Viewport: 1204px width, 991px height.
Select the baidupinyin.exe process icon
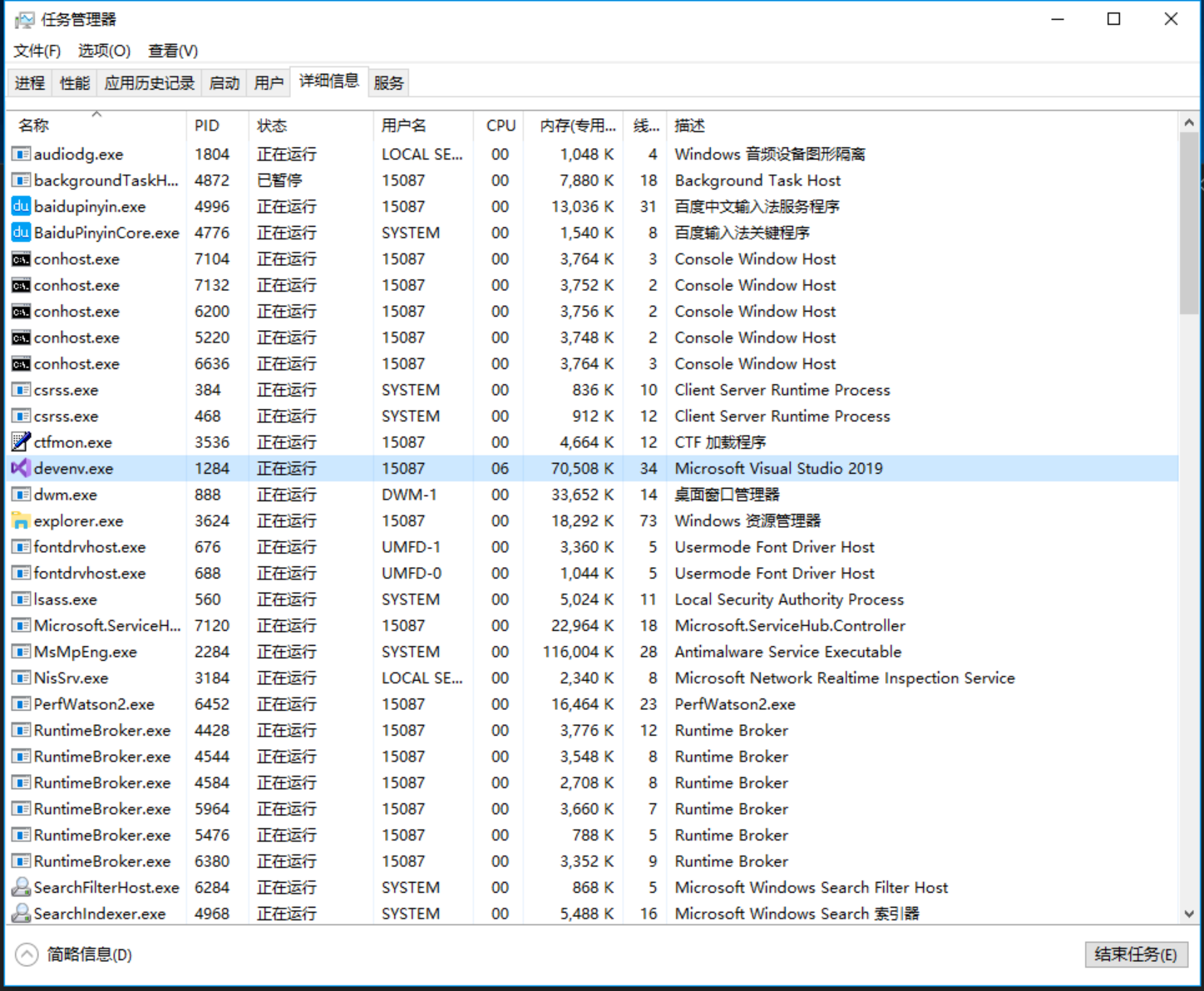pyautogui.click(x=21, y=206)
